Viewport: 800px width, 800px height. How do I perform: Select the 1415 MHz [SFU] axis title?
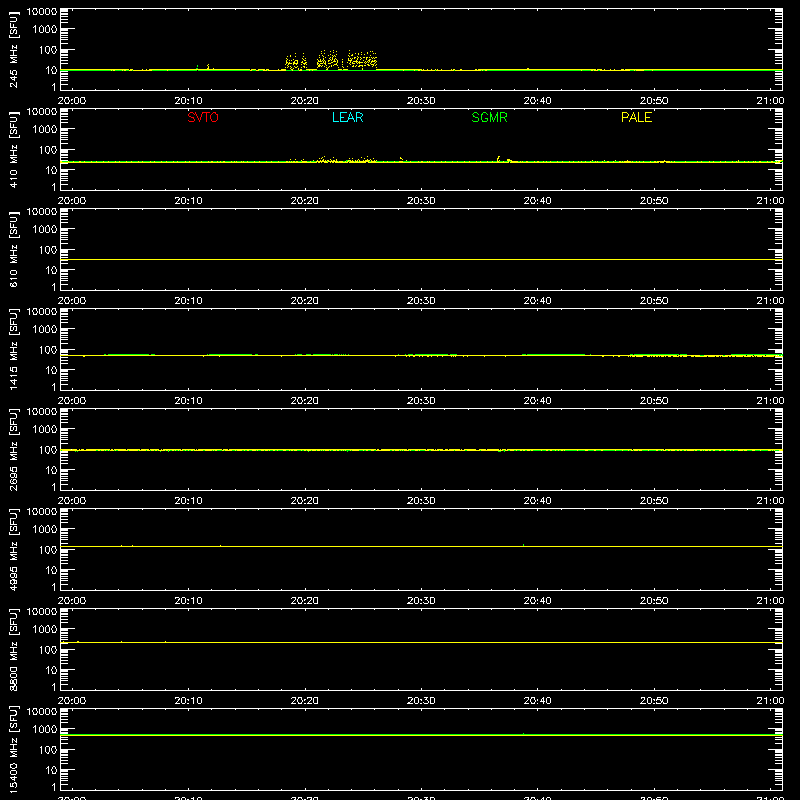pyautogui.click(x=13, y=349)
